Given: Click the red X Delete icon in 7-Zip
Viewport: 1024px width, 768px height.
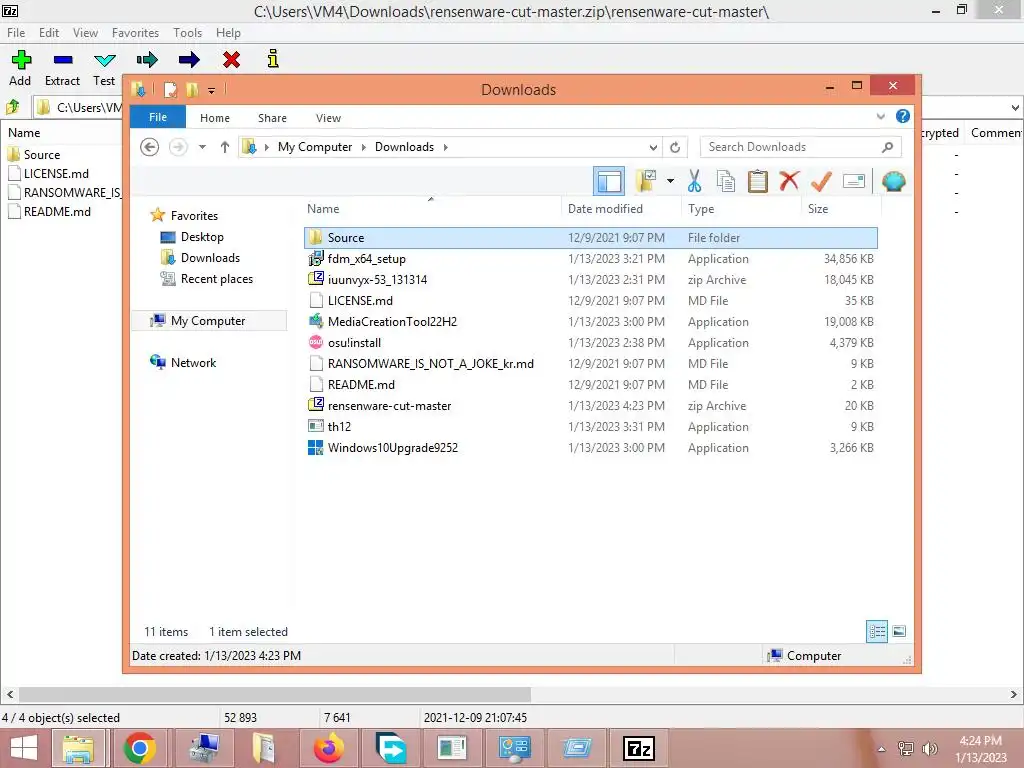Looking at the screenshot, I should pyautogui.click(x=231, y=60).
